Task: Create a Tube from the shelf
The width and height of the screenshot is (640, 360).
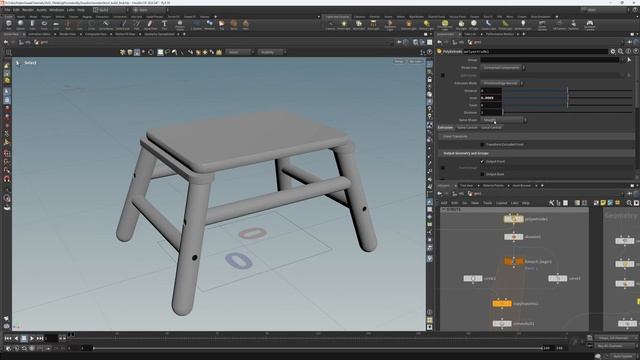Action: point(32,25)
